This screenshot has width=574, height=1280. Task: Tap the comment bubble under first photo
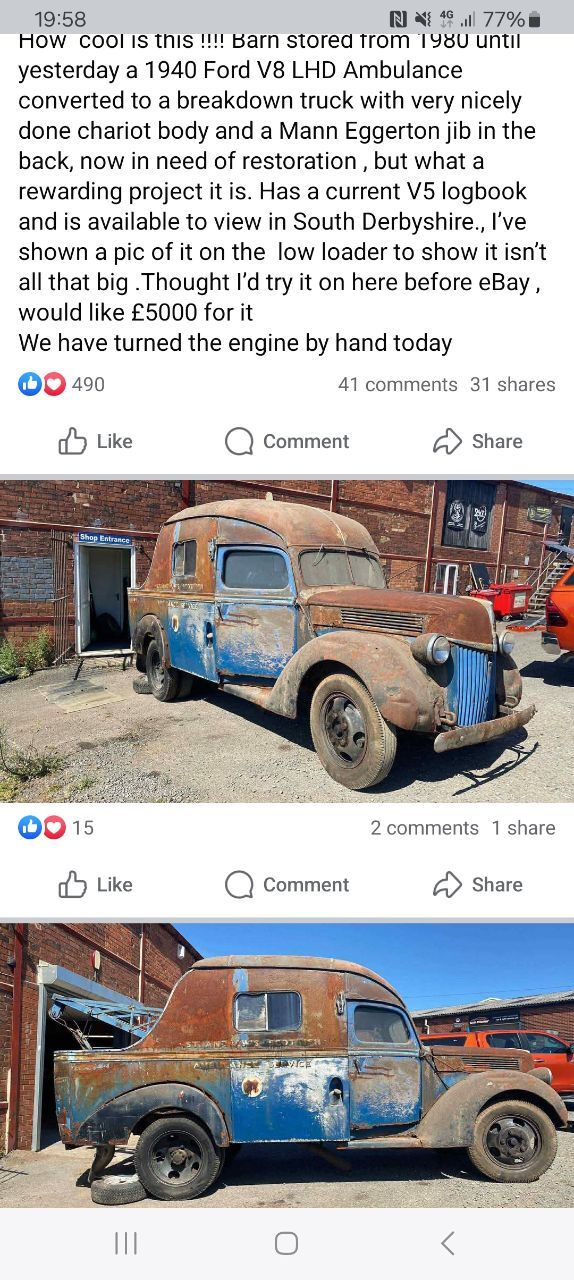(x=239, y=885)
